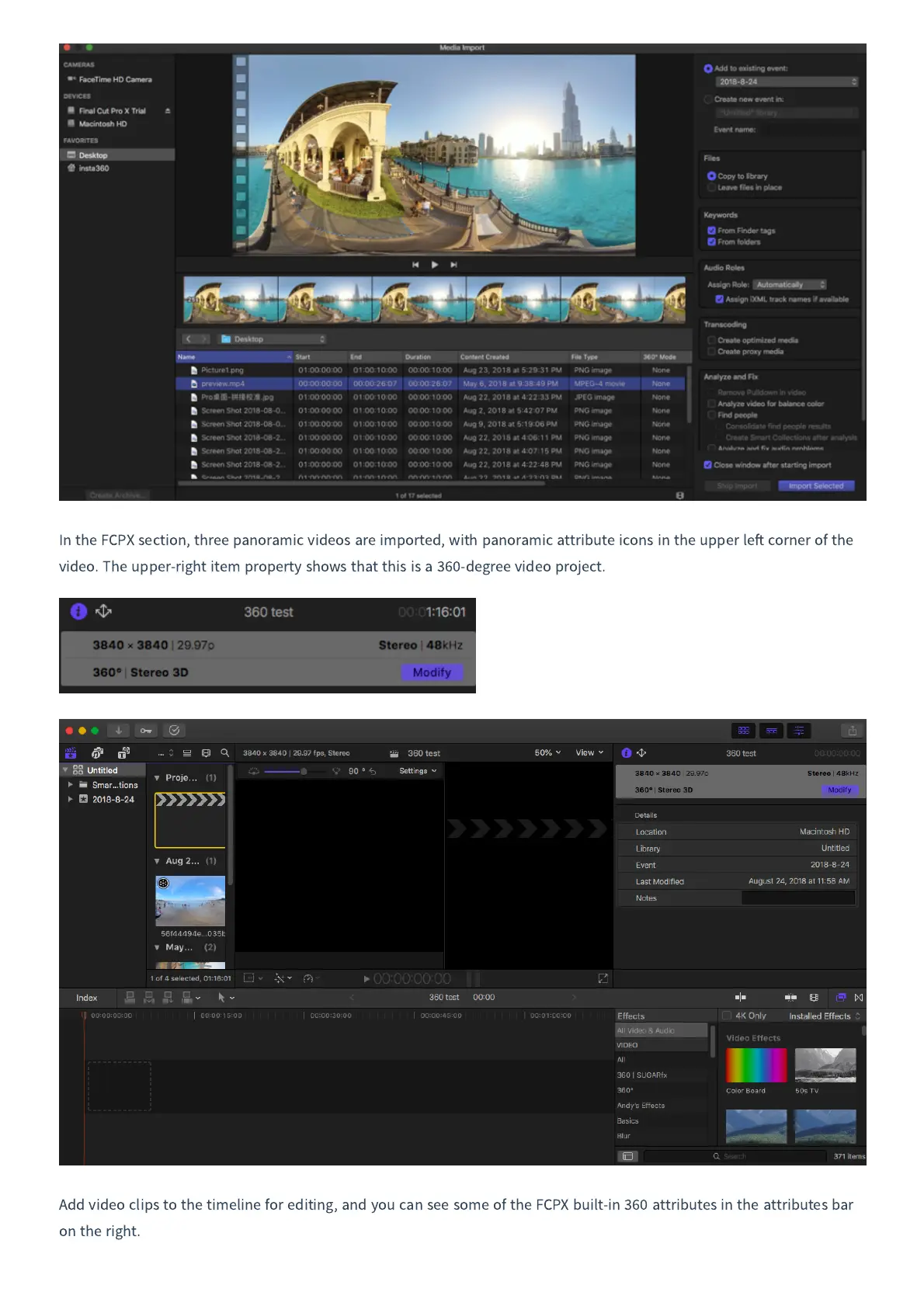Click the timeline clip appearance filmstrip icon
Screen dimensions: 924x1306
point(814,997)
